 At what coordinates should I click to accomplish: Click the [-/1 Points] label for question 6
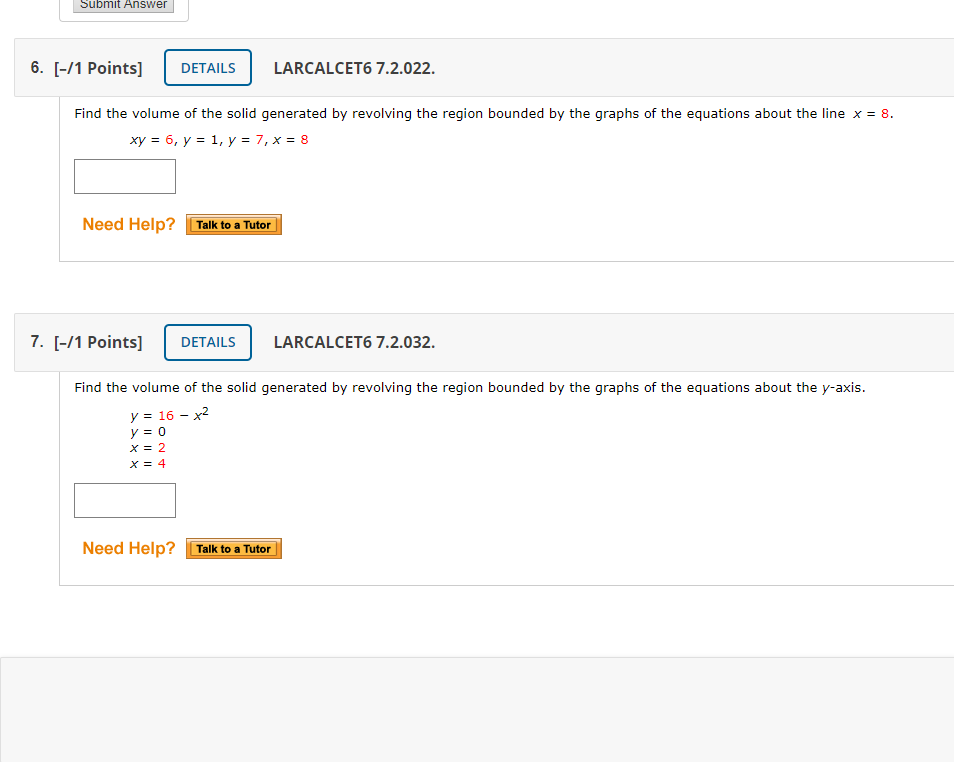99,67
